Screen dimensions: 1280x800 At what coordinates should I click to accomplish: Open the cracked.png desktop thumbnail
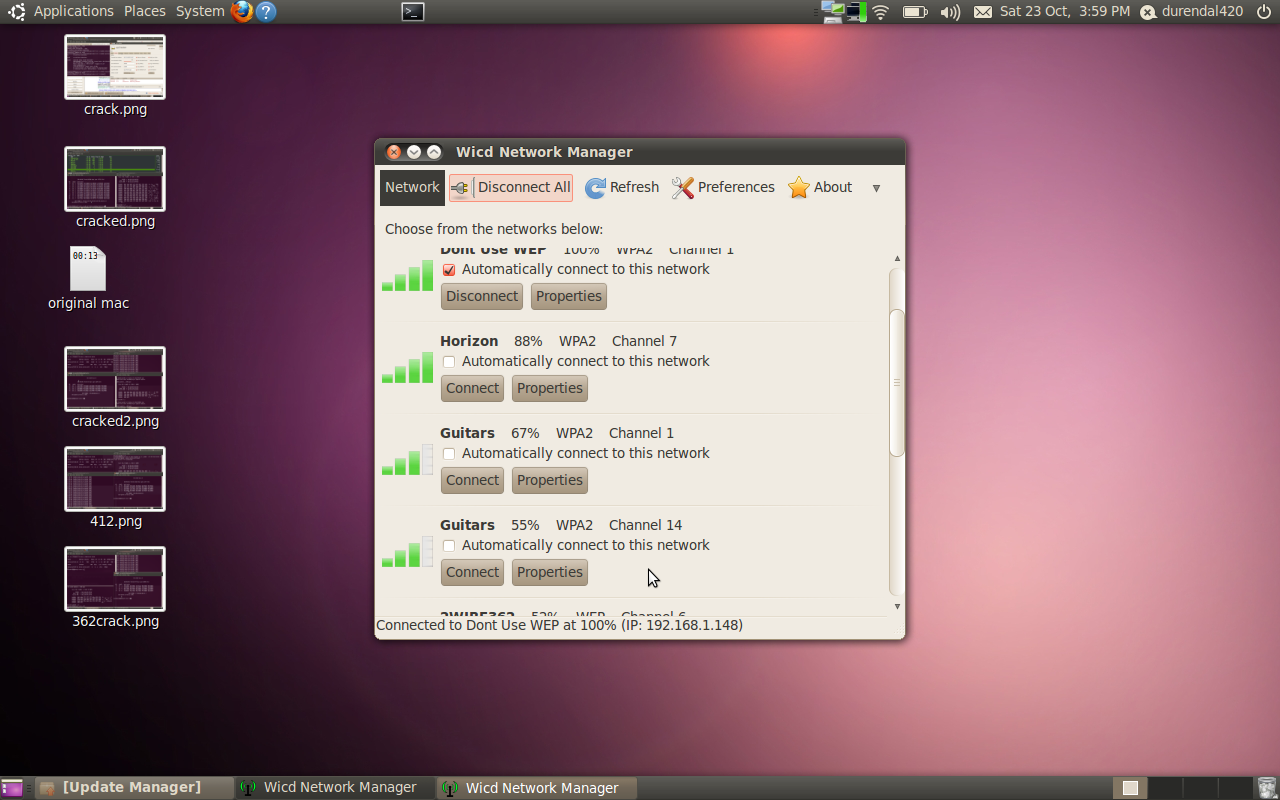[x=115, y=179]
